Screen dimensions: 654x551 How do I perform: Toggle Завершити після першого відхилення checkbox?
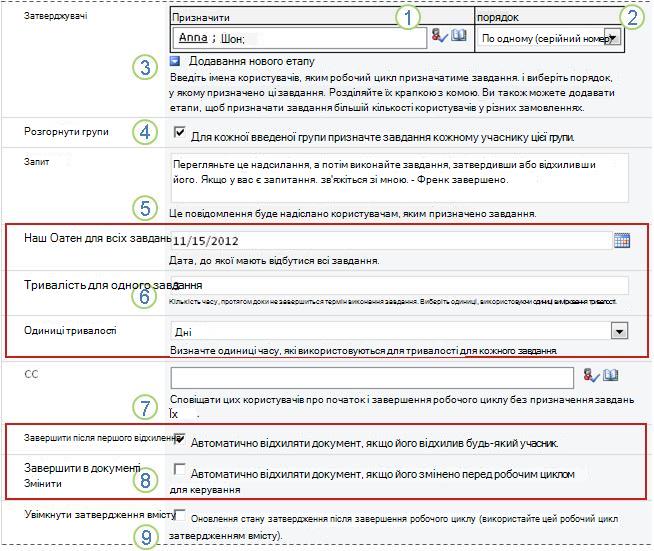point(179,438)
